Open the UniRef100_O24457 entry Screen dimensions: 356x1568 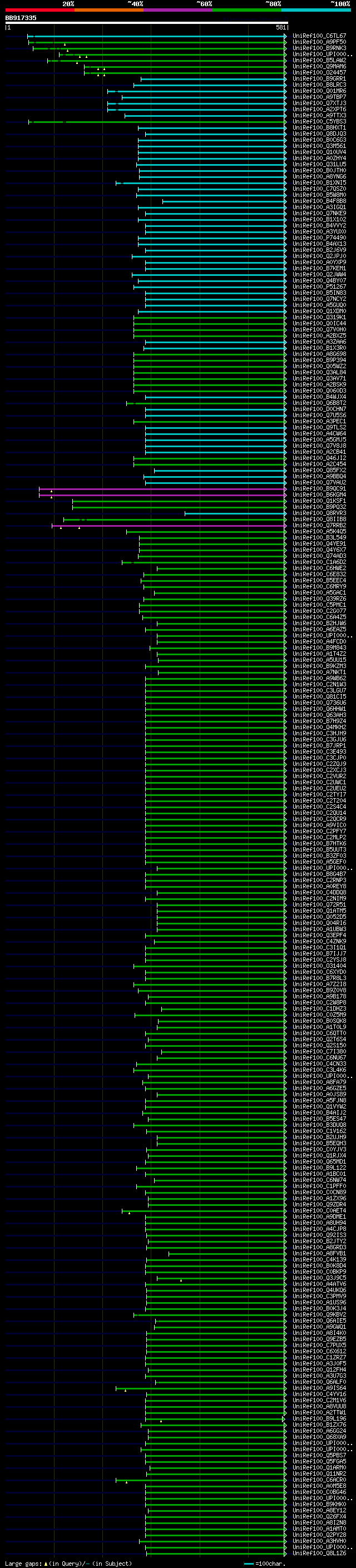click(x=319, y=72)
